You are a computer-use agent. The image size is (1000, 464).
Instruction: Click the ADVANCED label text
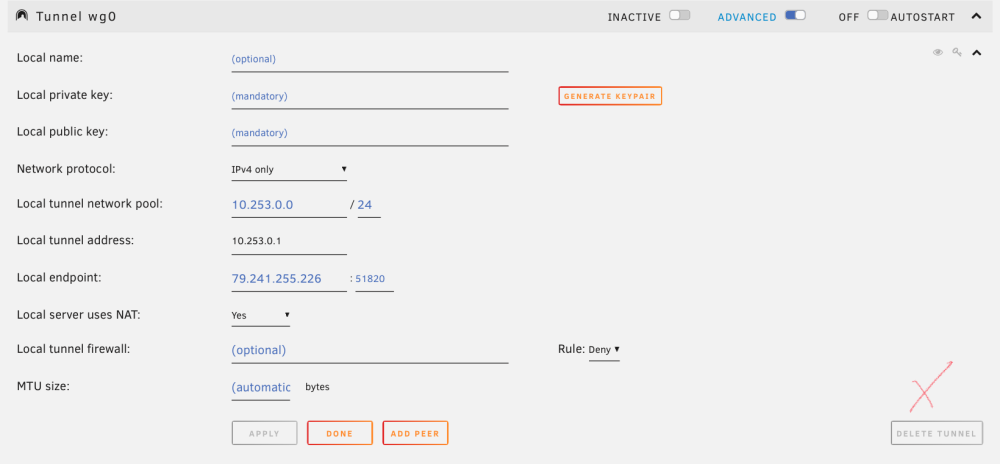[747, 17]
